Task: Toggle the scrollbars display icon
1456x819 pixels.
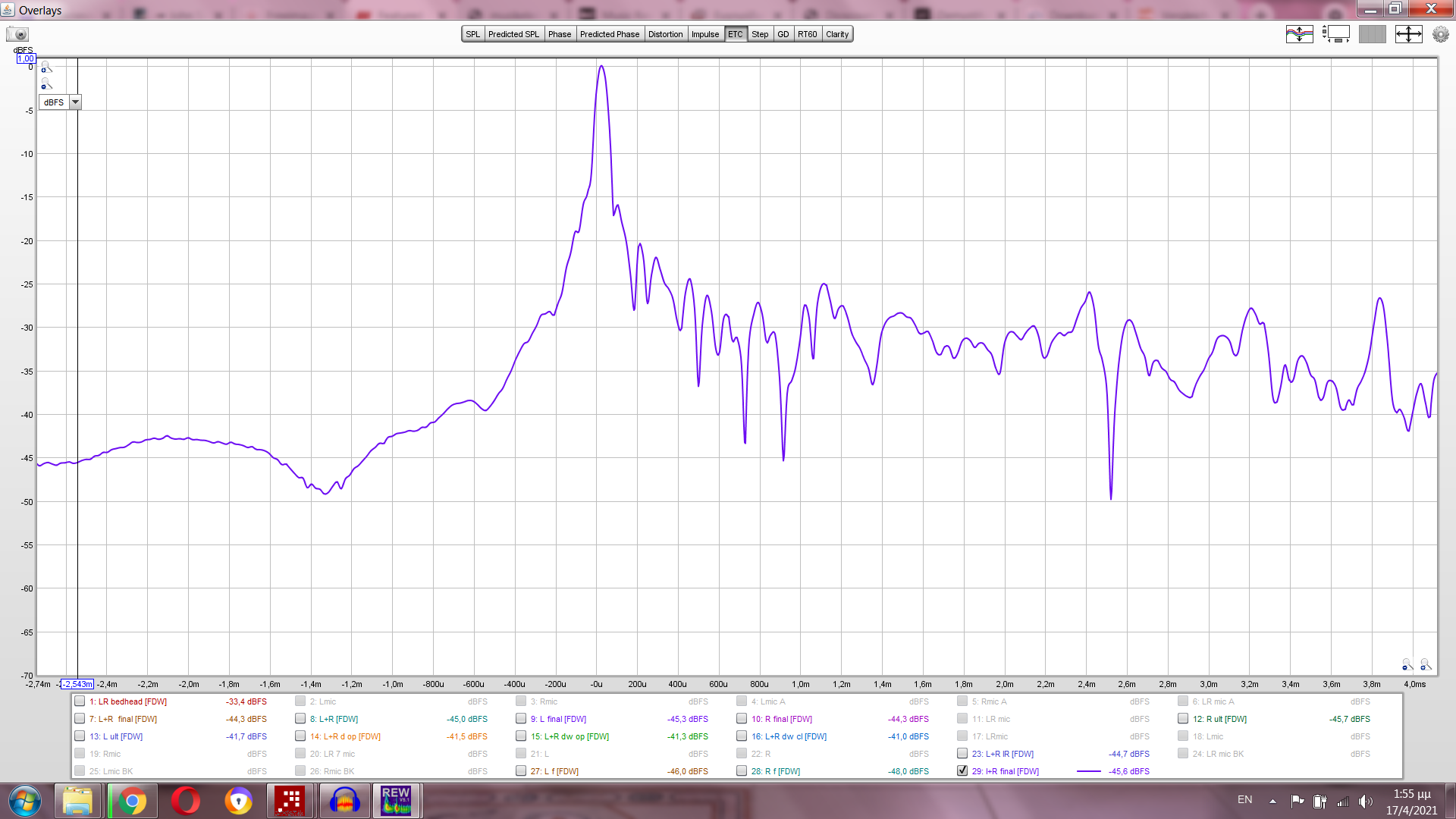Action: (x=1336, y=34)
